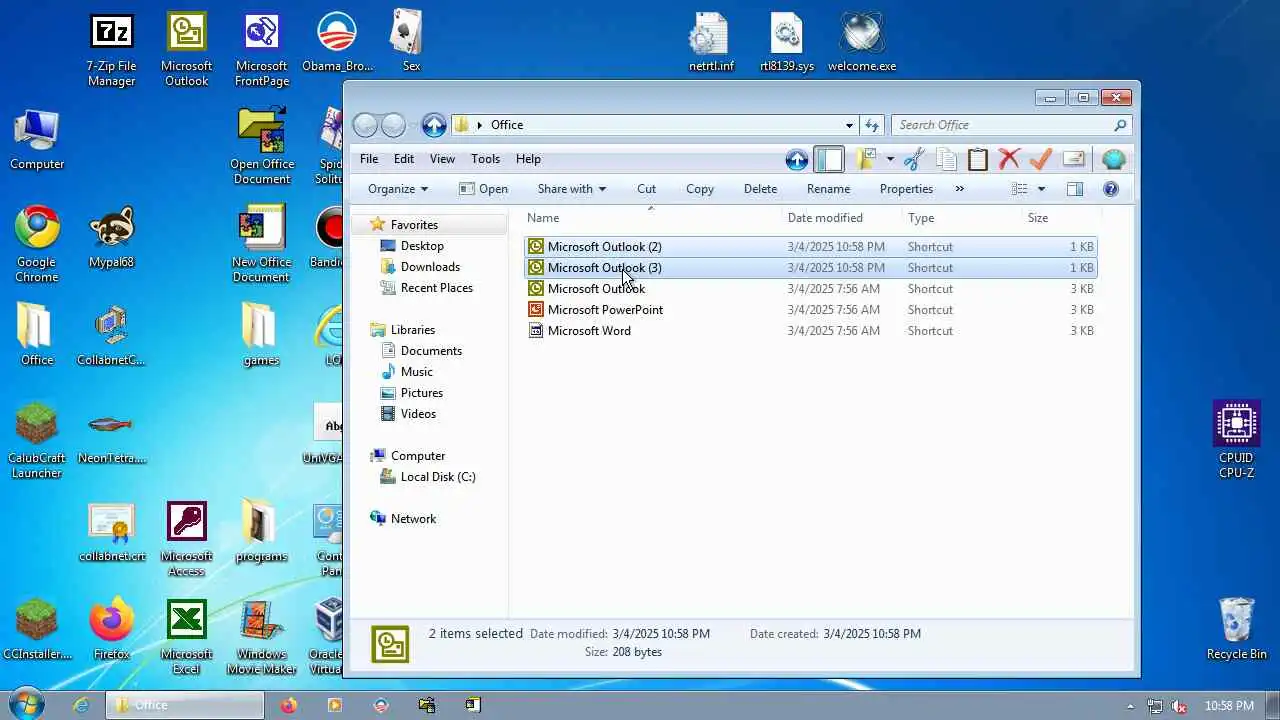Click the Rename command button
1280x720 pixels.
coord(828,189)
